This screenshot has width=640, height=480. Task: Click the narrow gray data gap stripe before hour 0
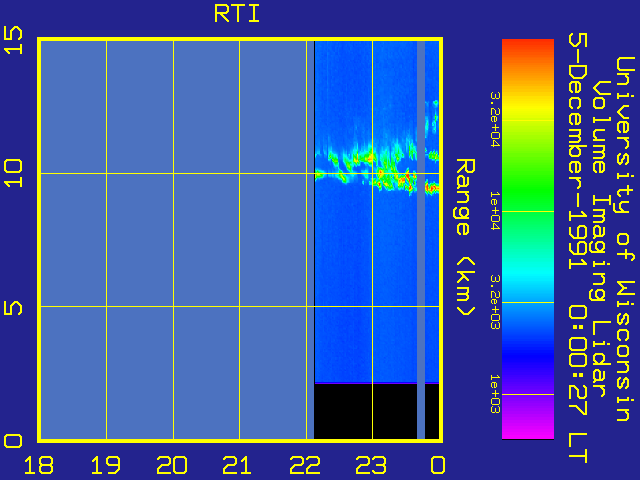(x=421, y=239)
